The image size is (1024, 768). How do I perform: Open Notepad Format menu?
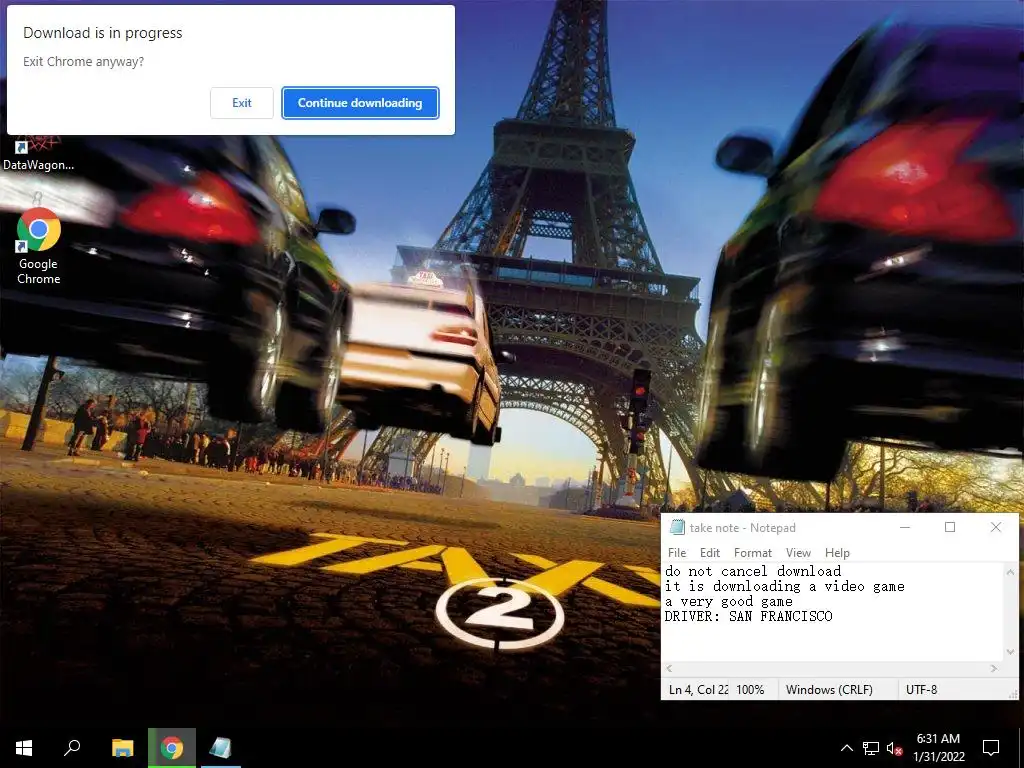point(752,552)
